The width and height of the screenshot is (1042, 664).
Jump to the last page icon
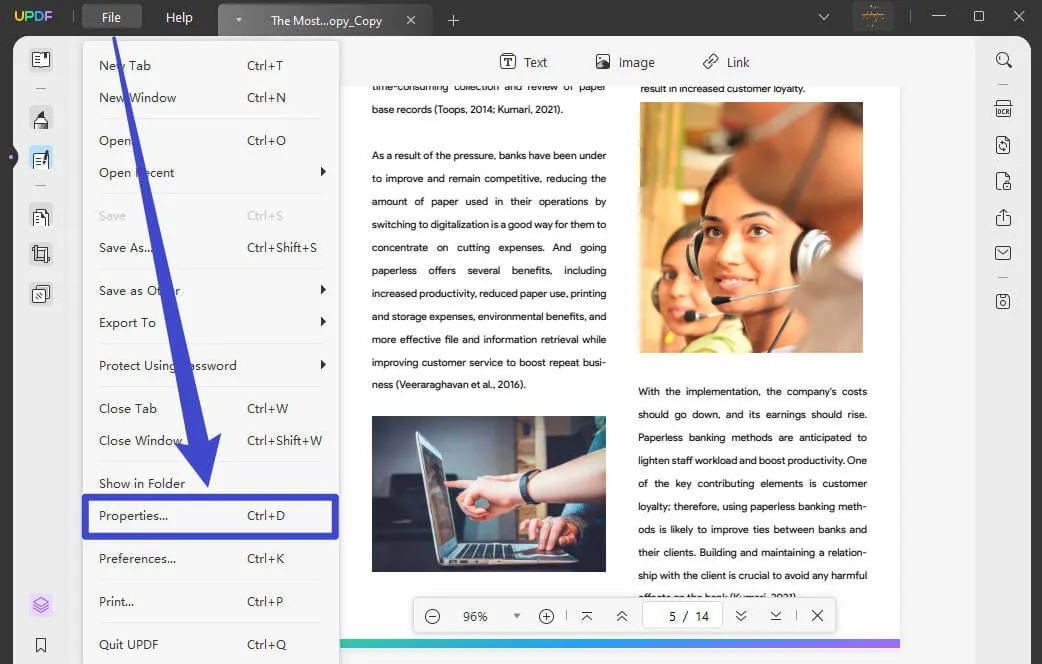coord(776,617)
